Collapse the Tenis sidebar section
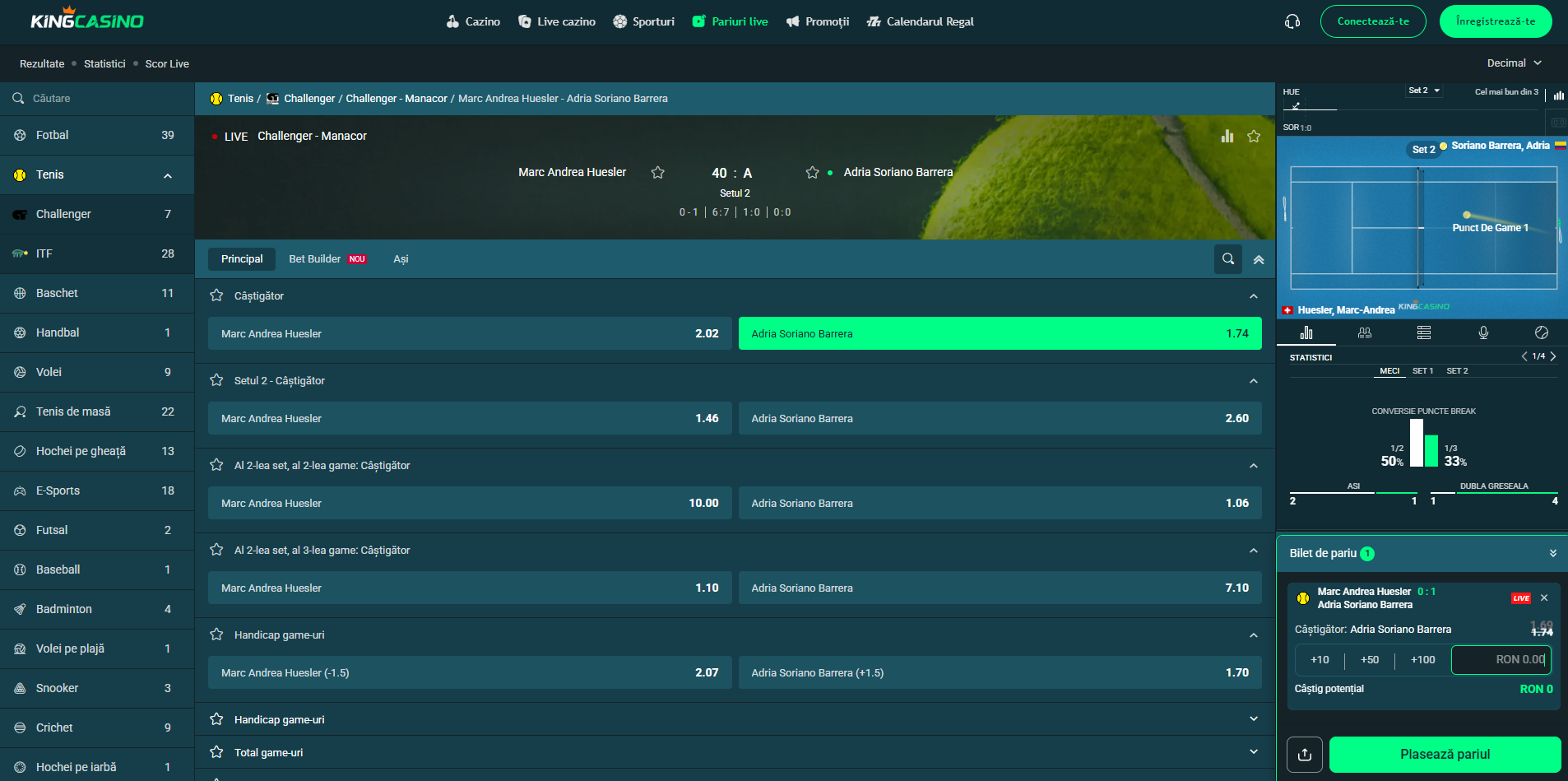This screenshot has width=1568, height=781. coord(168,175)
